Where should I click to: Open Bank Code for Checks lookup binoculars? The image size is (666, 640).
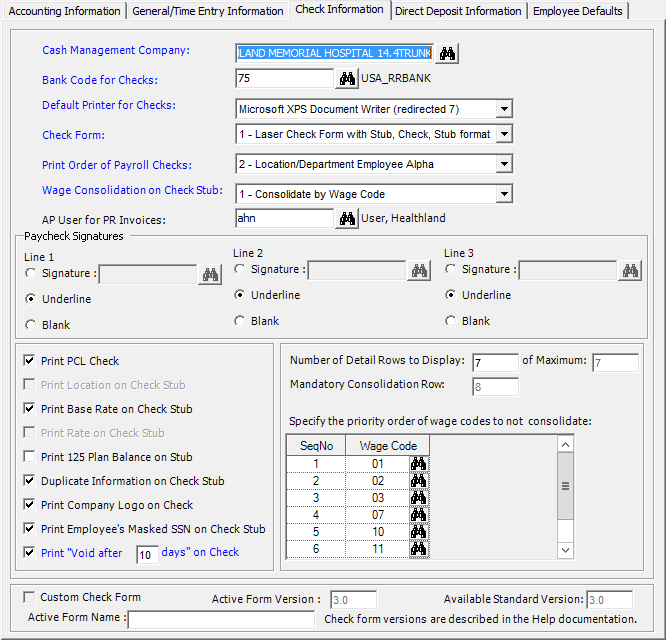[x=347, y=79]
